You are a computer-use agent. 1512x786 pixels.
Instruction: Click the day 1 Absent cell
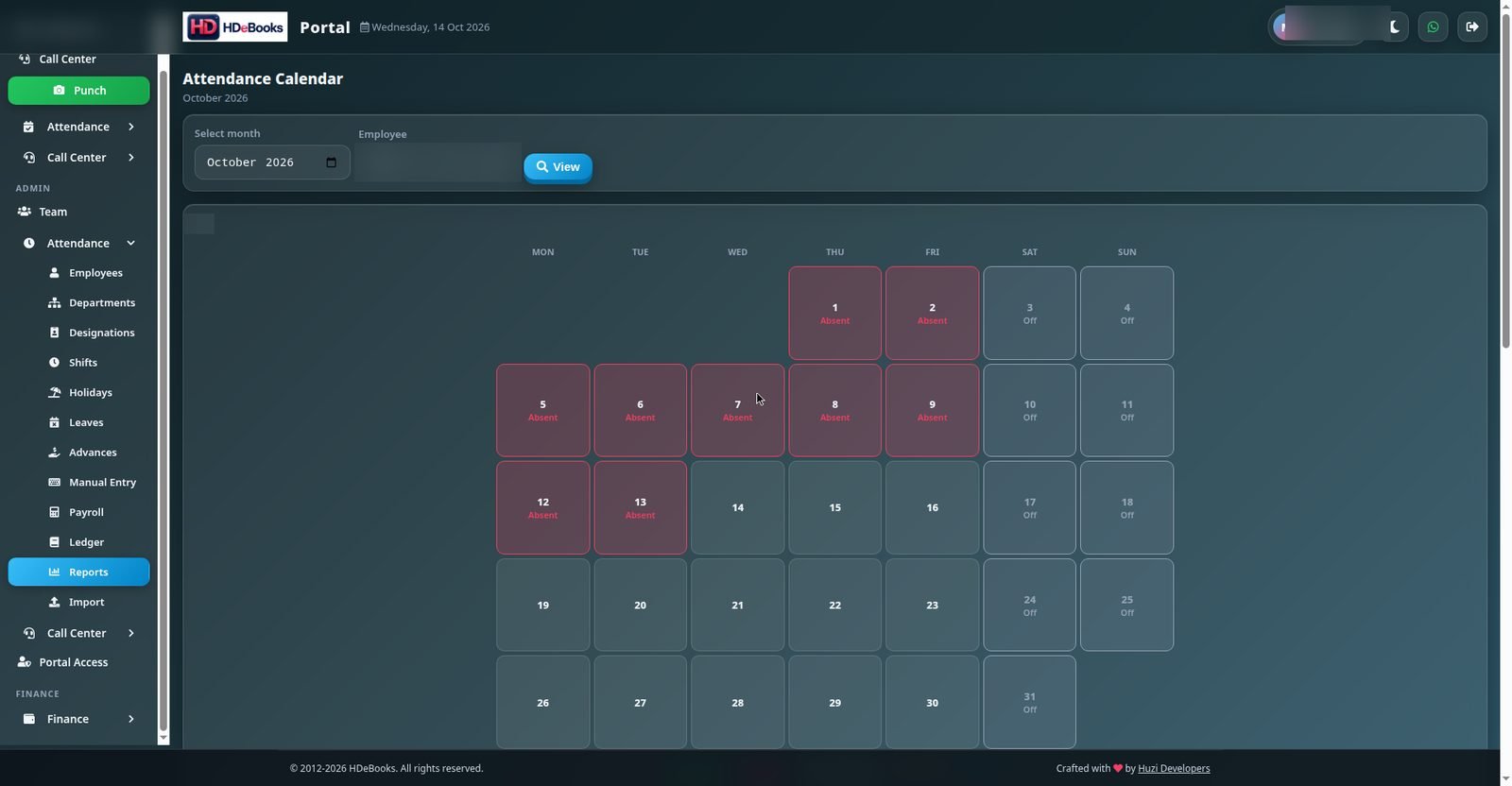(x=835, y=314)
